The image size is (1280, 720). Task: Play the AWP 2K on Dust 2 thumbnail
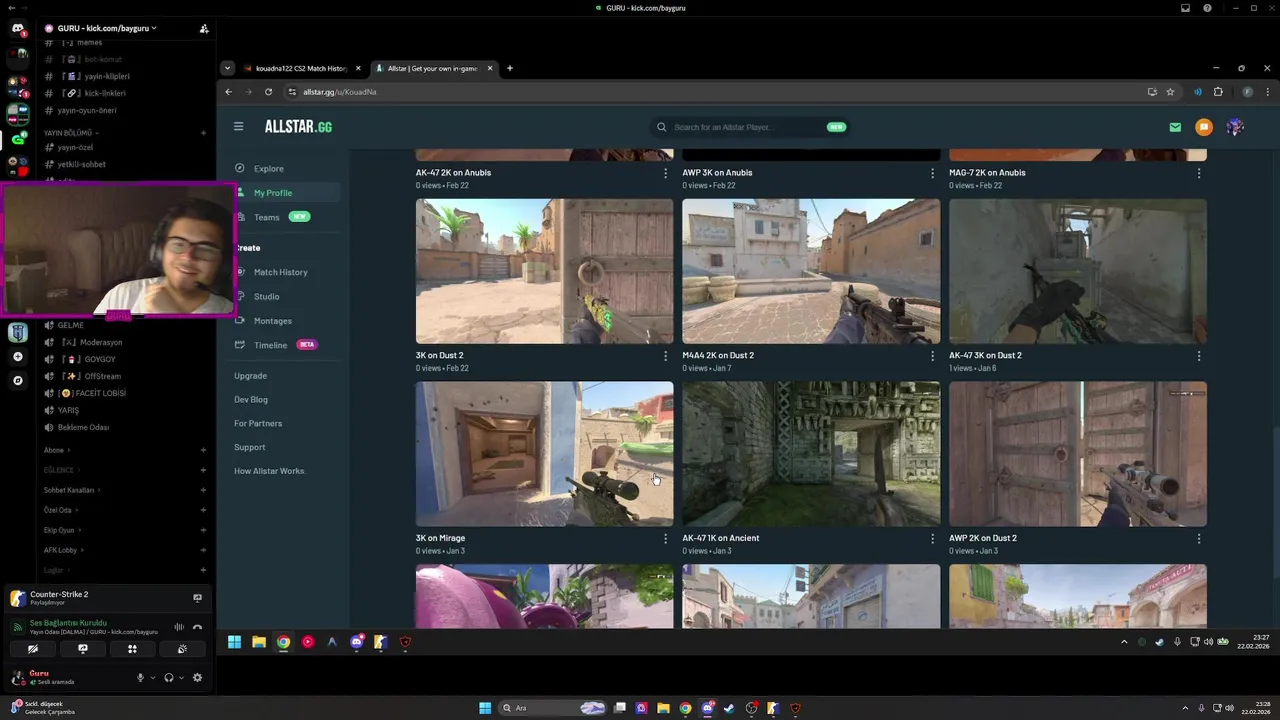(x=1078, y=454)
